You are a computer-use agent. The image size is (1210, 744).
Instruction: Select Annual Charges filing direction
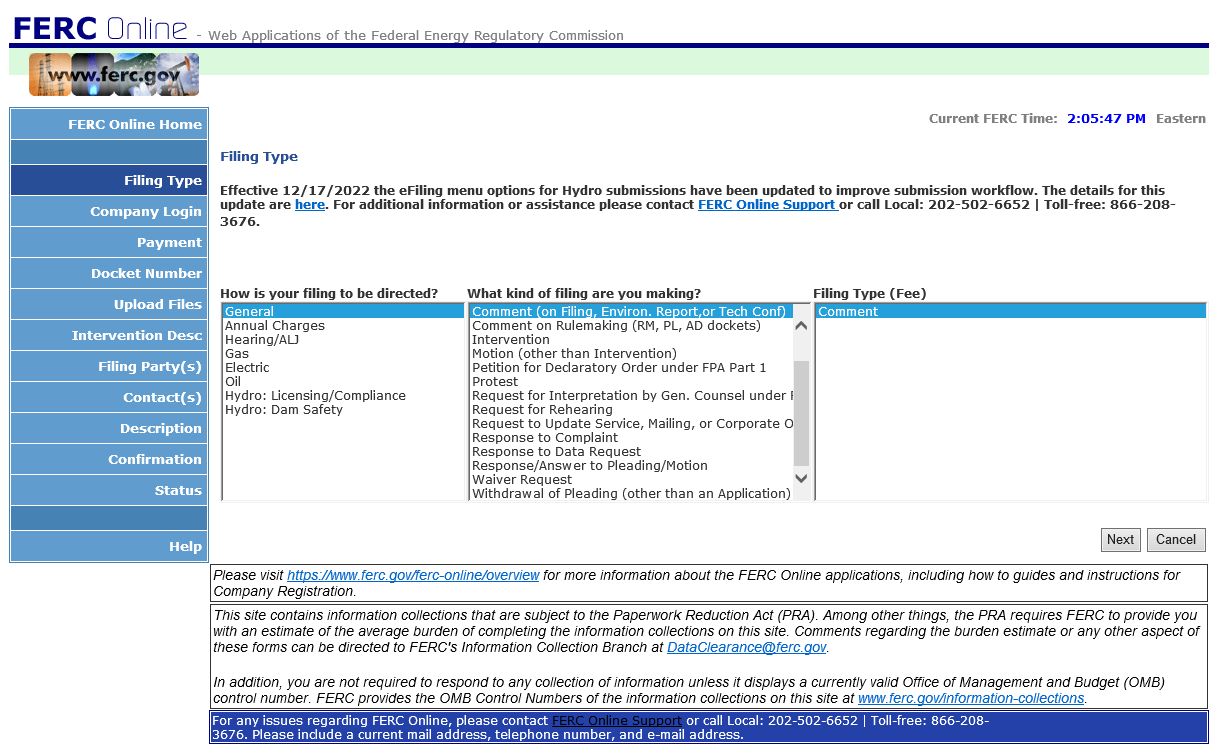coord(343,326)
